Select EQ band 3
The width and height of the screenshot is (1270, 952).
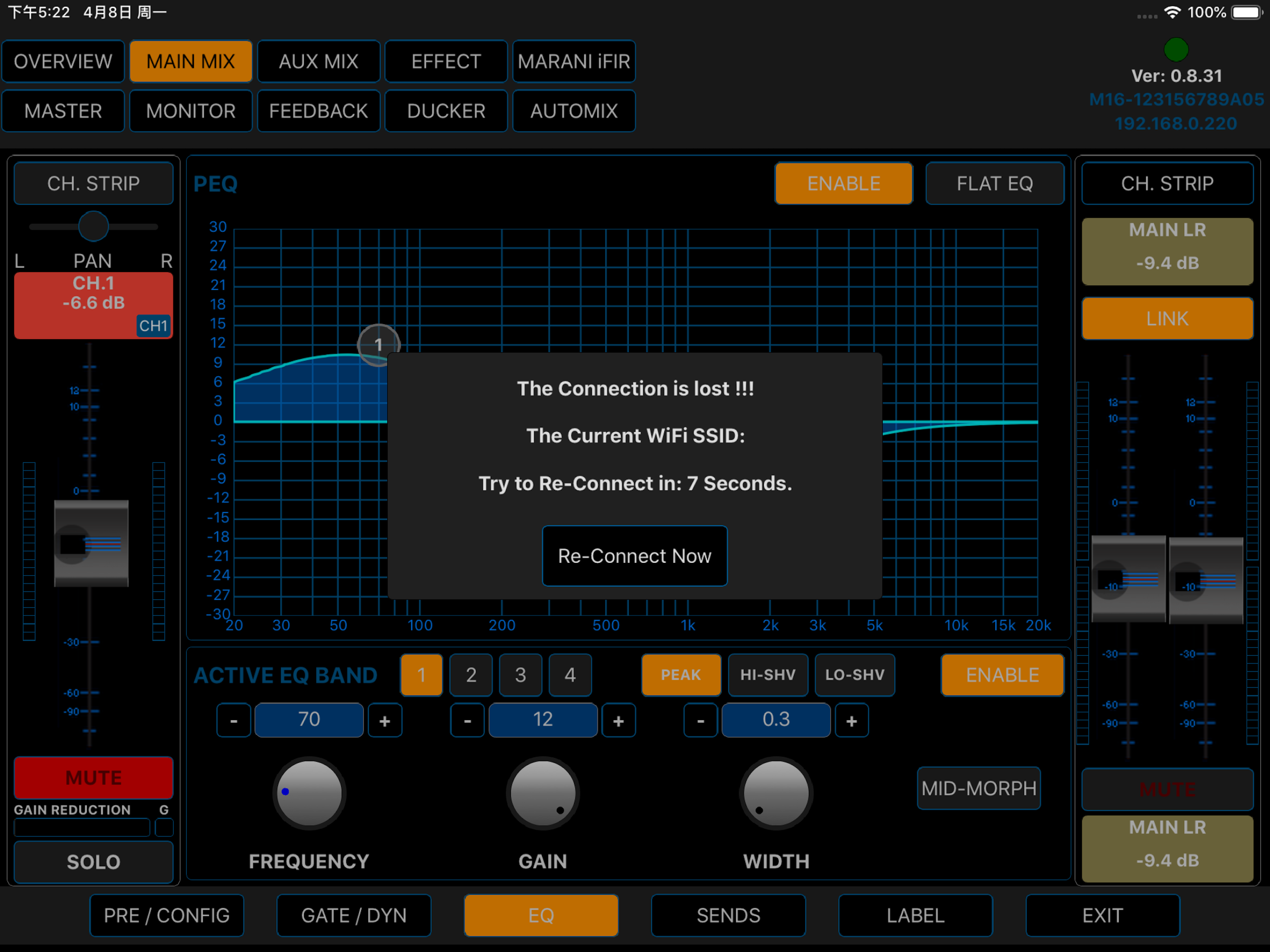tap(520, 675)
